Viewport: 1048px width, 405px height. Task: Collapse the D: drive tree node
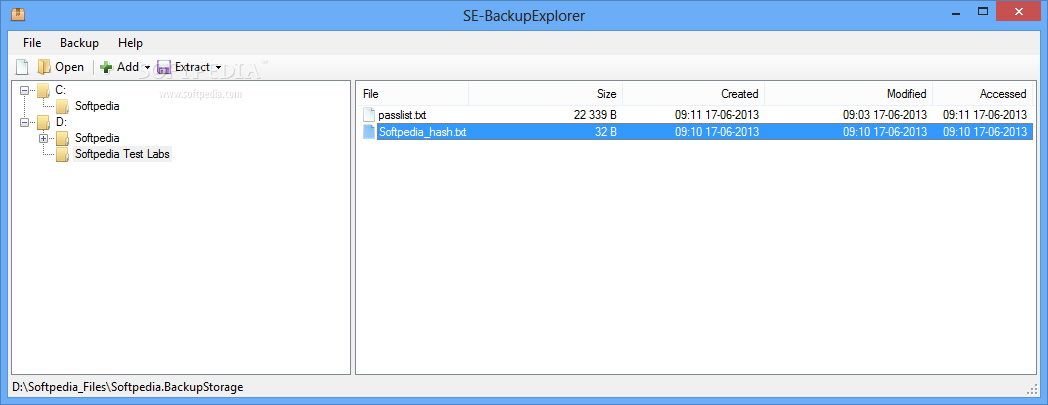point(25,122)
